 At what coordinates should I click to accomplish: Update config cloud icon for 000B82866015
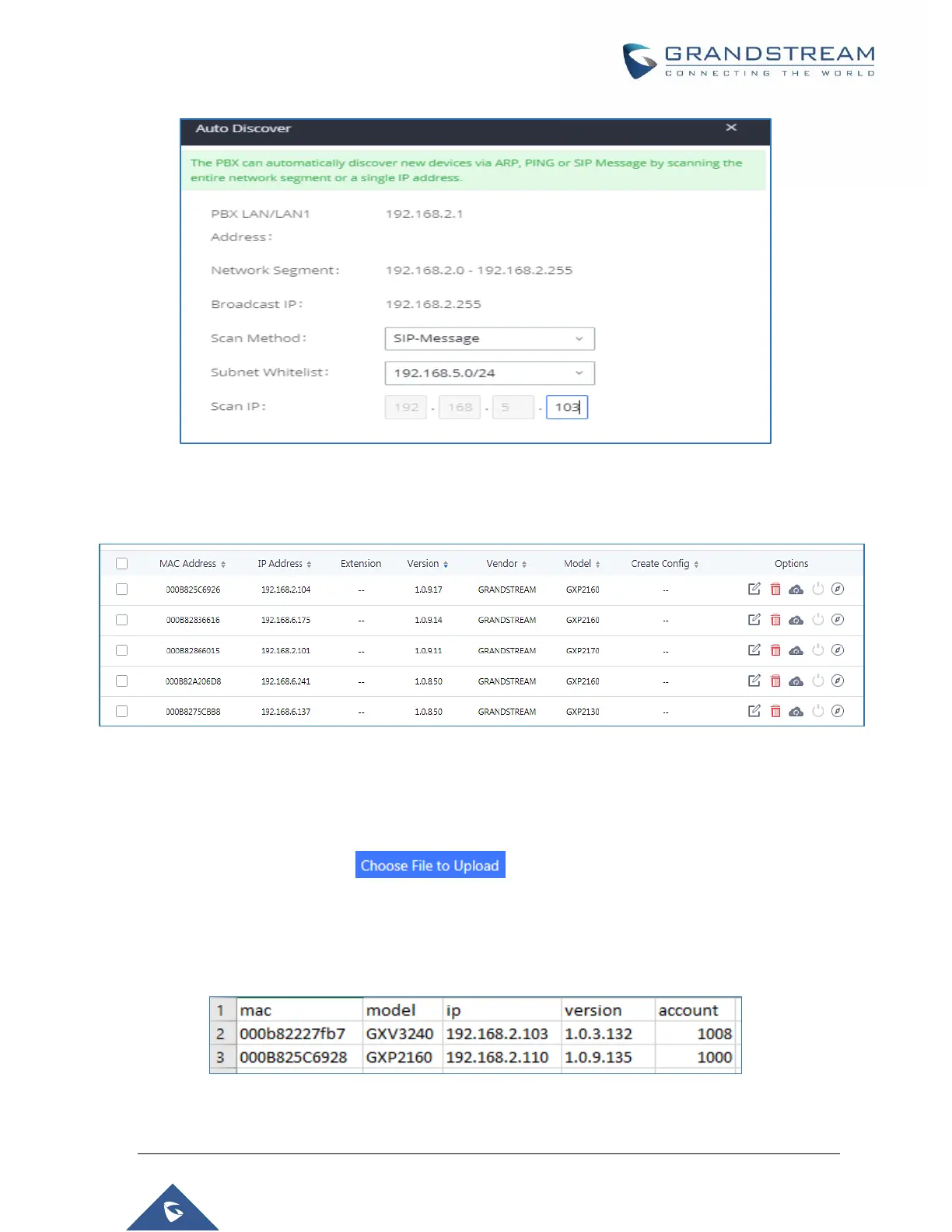pyautogui.click(x=796, y=650)
